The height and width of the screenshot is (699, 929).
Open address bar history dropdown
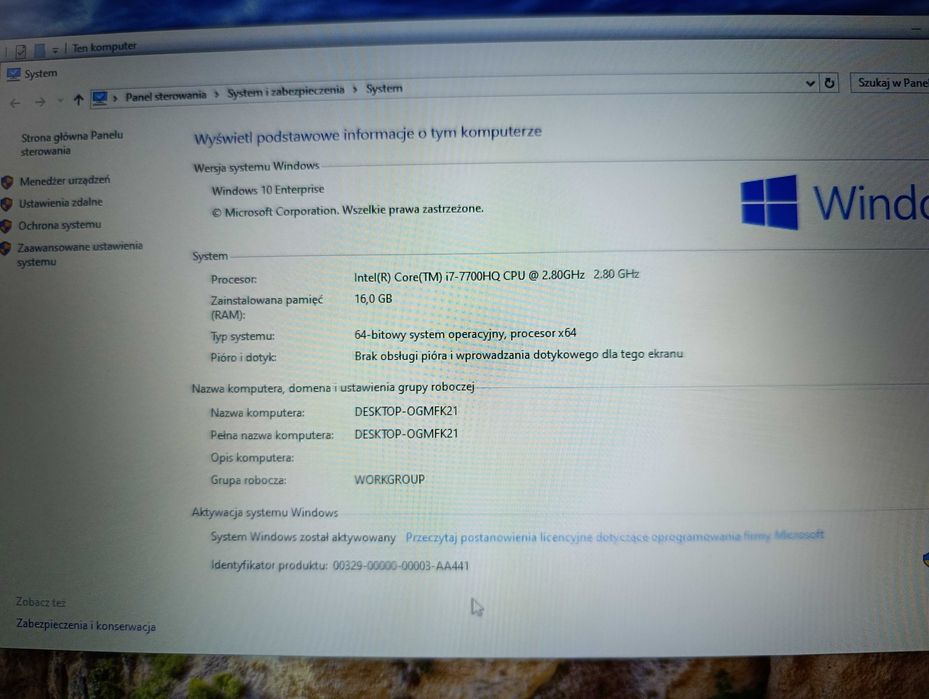[810, 84]
